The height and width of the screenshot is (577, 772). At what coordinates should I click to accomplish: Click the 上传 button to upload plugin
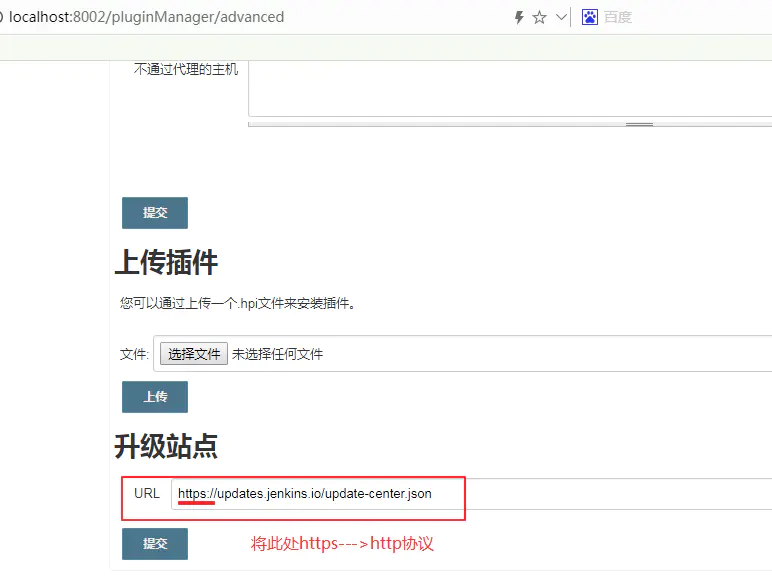(x=155, y=397)
